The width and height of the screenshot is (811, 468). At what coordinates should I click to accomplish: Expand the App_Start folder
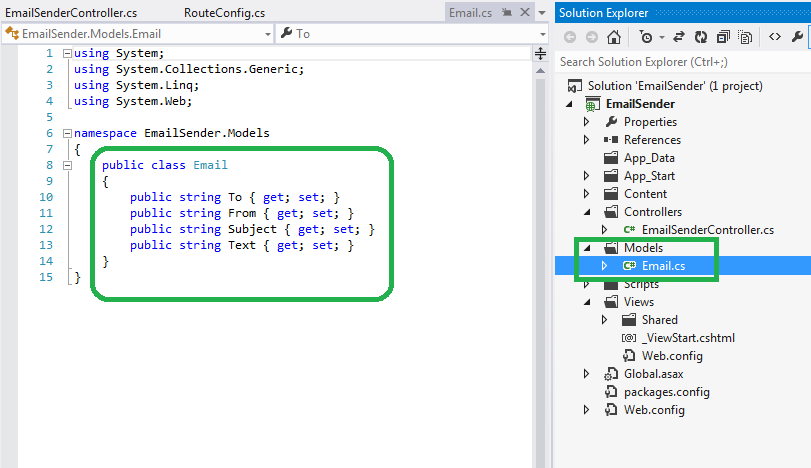pyautogui.click(x=587, y=176)
